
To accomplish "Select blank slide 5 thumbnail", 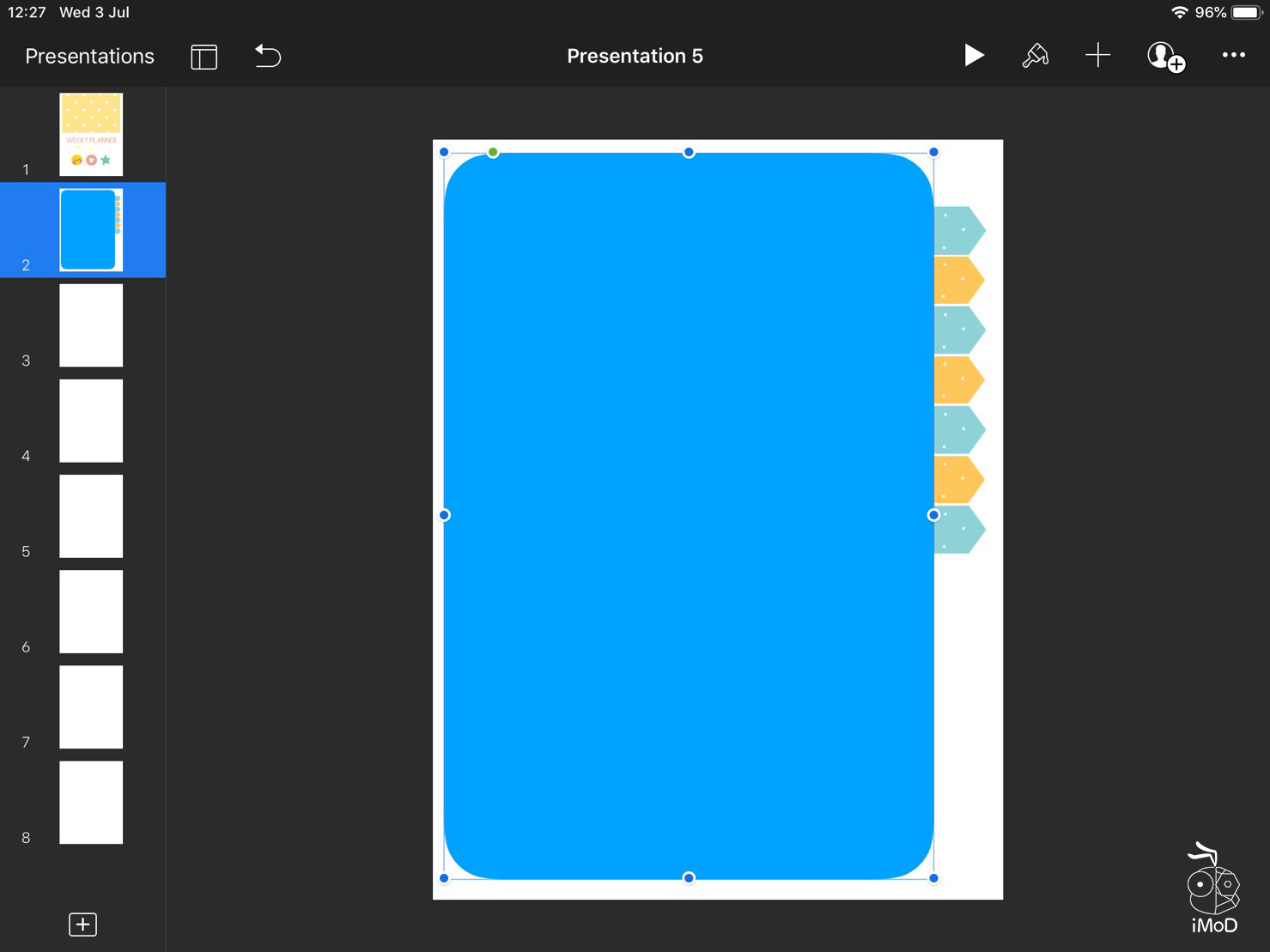I will pyautogui.click(x=91, y=516).
